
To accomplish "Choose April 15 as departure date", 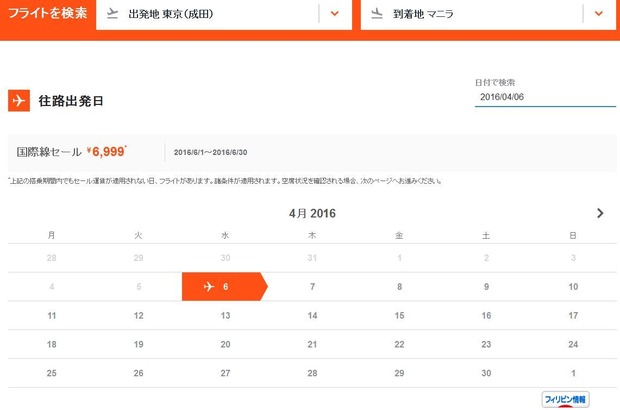I will pos(399,316).
